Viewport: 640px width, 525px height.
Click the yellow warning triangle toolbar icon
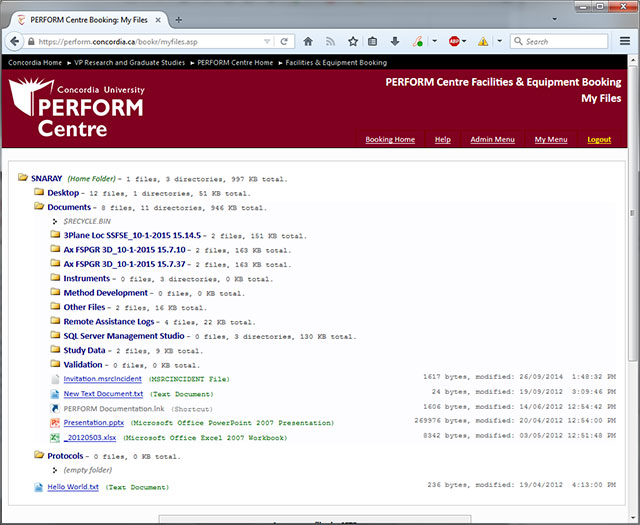(484, 42)
